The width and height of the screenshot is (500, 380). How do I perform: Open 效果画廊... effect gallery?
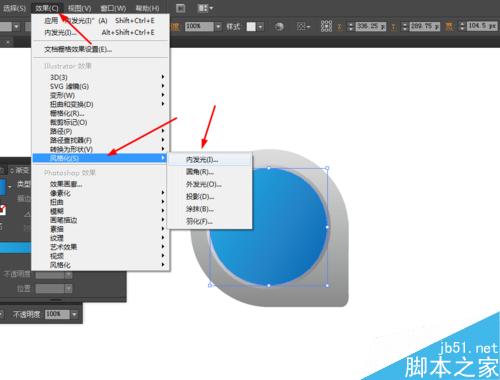pyautogui.click(x=100, y=184)
